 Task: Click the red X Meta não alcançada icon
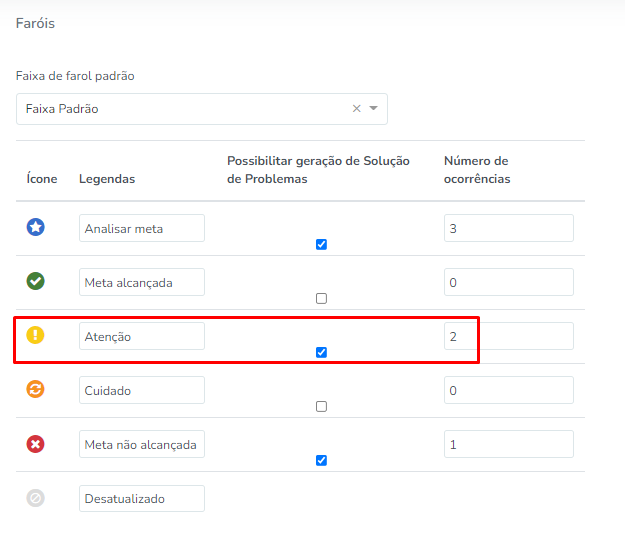click(x=35, y=444)
